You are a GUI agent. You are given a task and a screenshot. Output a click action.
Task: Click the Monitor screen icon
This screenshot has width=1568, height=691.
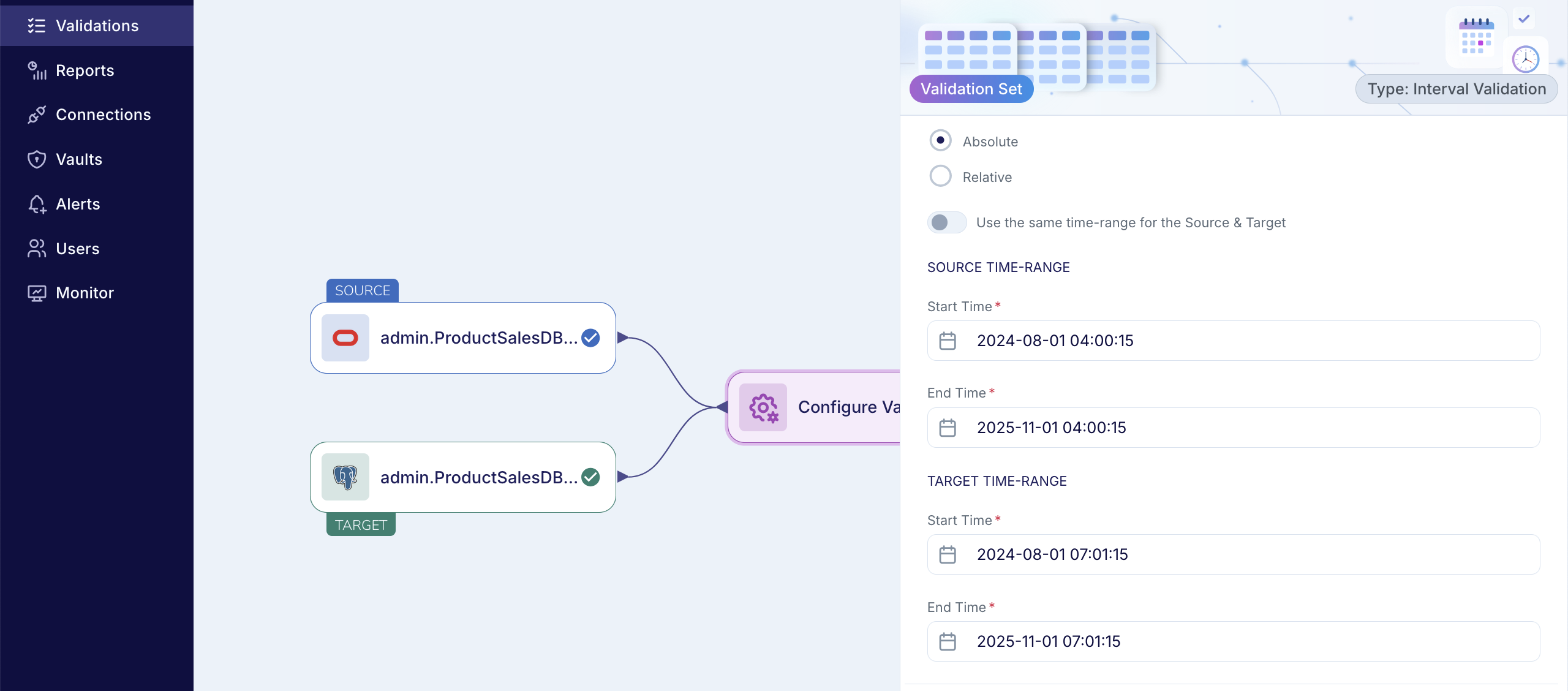37,293
